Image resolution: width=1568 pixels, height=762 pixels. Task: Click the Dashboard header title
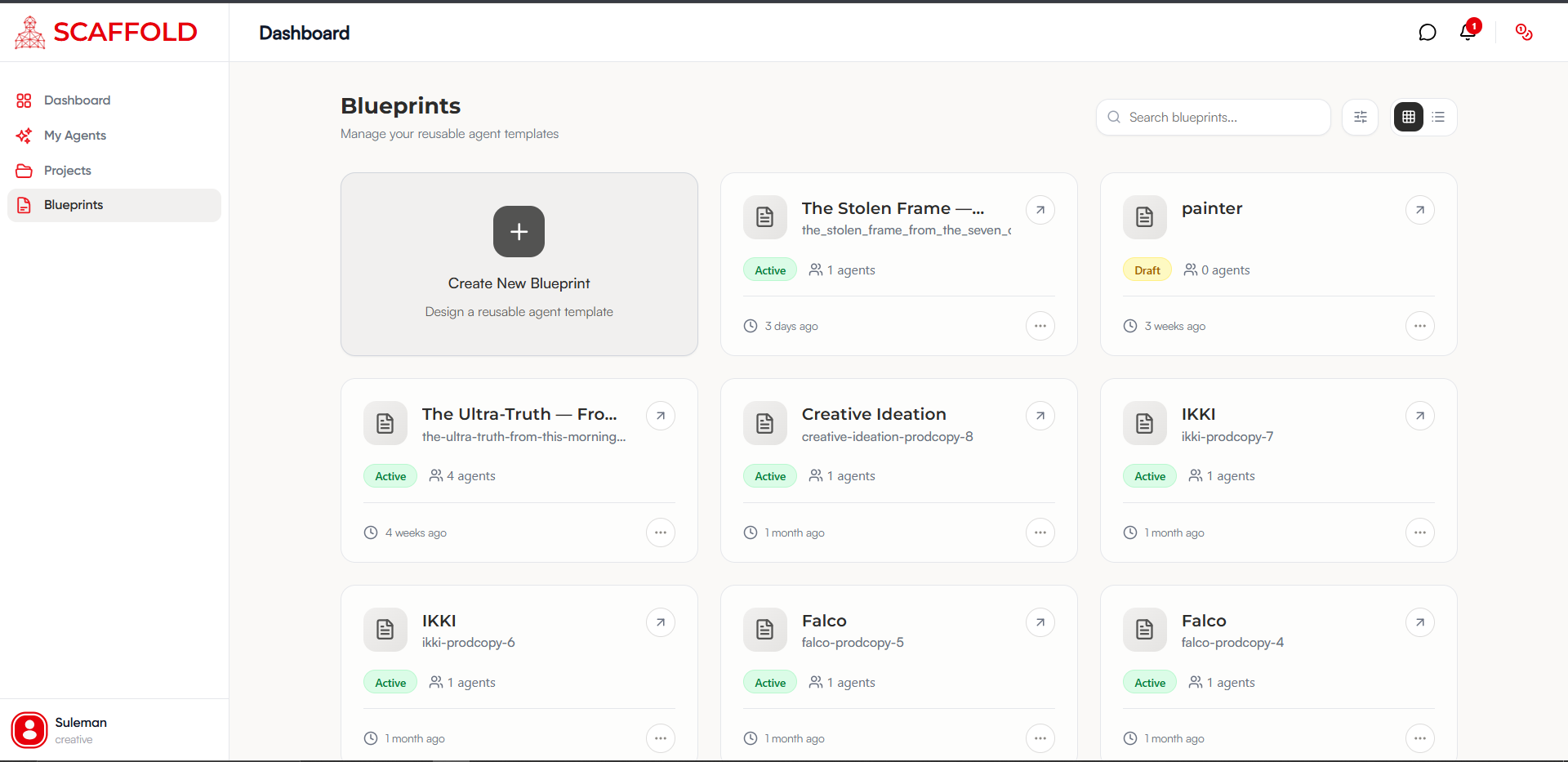coord(304,33)
